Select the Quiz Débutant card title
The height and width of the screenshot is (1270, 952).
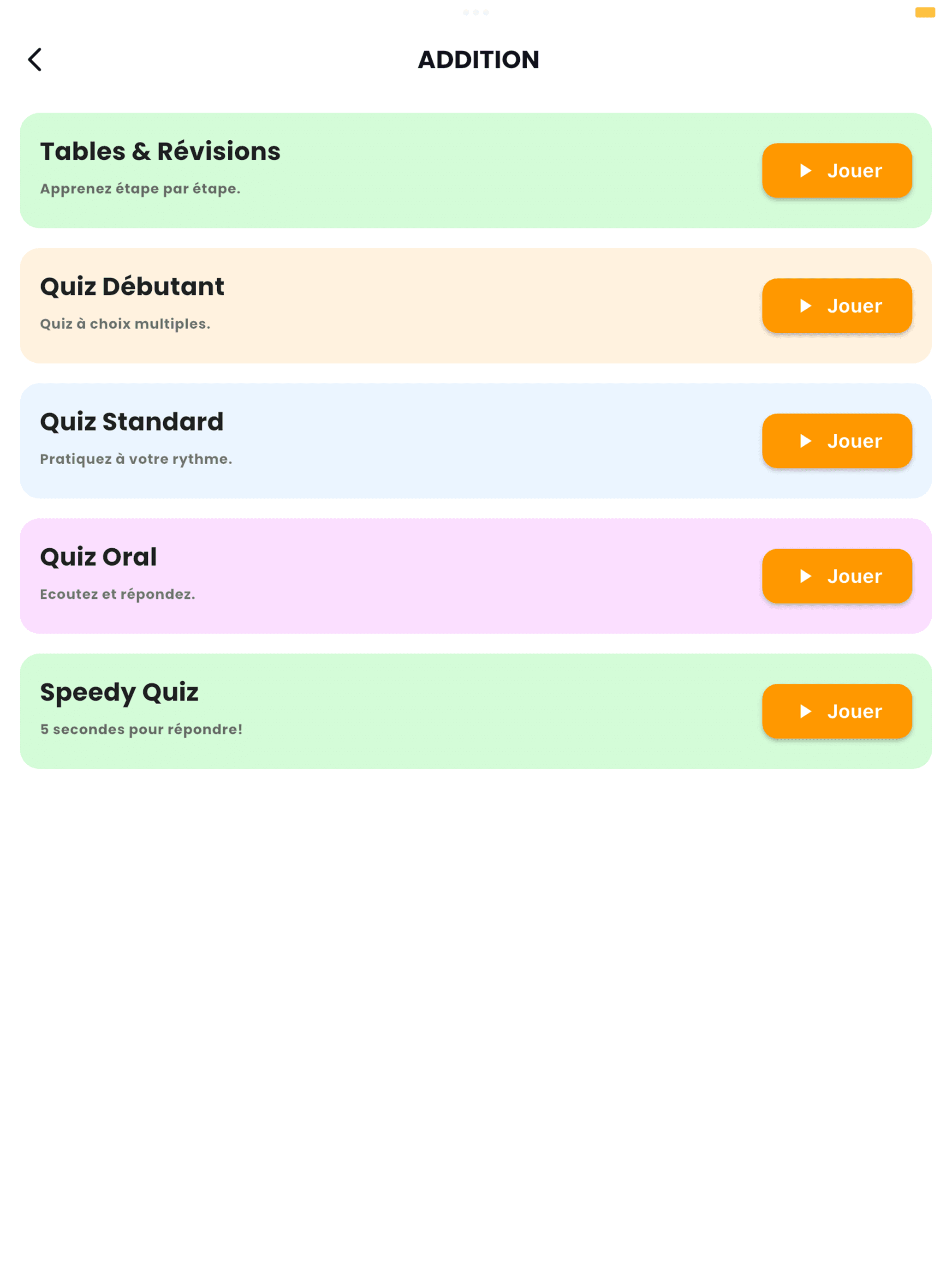click(132, 287)
